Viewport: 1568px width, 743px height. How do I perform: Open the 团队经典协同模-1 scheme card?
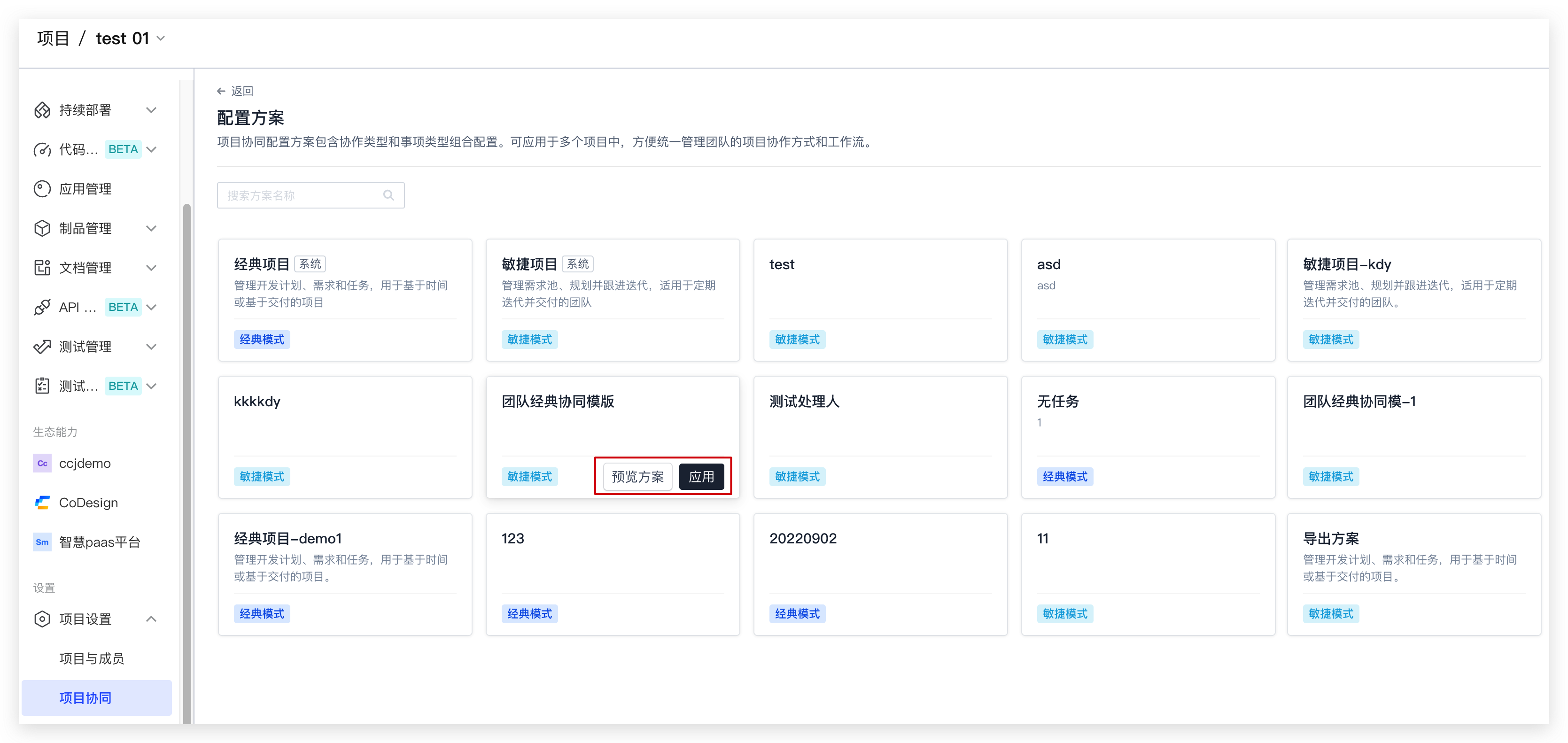(1414, 437)
